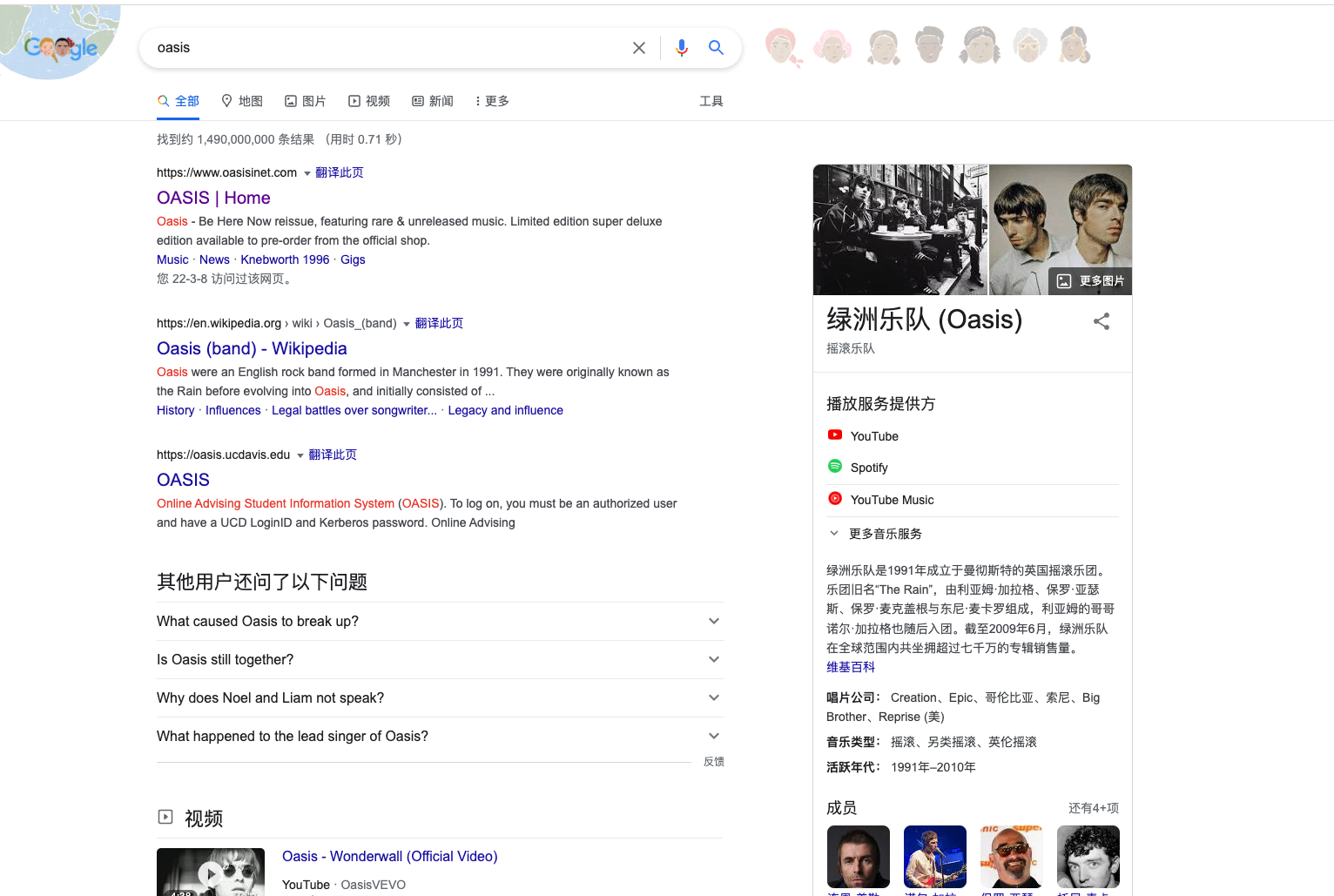Submit search with the blue magnifier icon

point(716,48)
